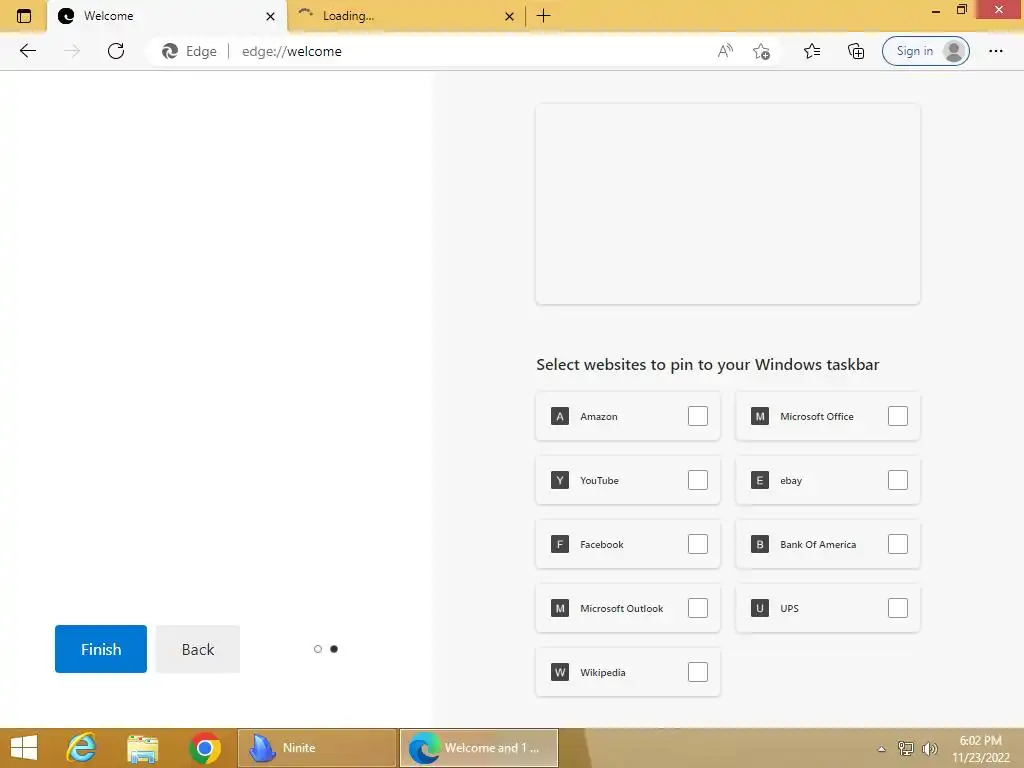Reload the page with the refresh icon
The image size is (1024, 768).
pyautogui.click(x=116, y=51)
